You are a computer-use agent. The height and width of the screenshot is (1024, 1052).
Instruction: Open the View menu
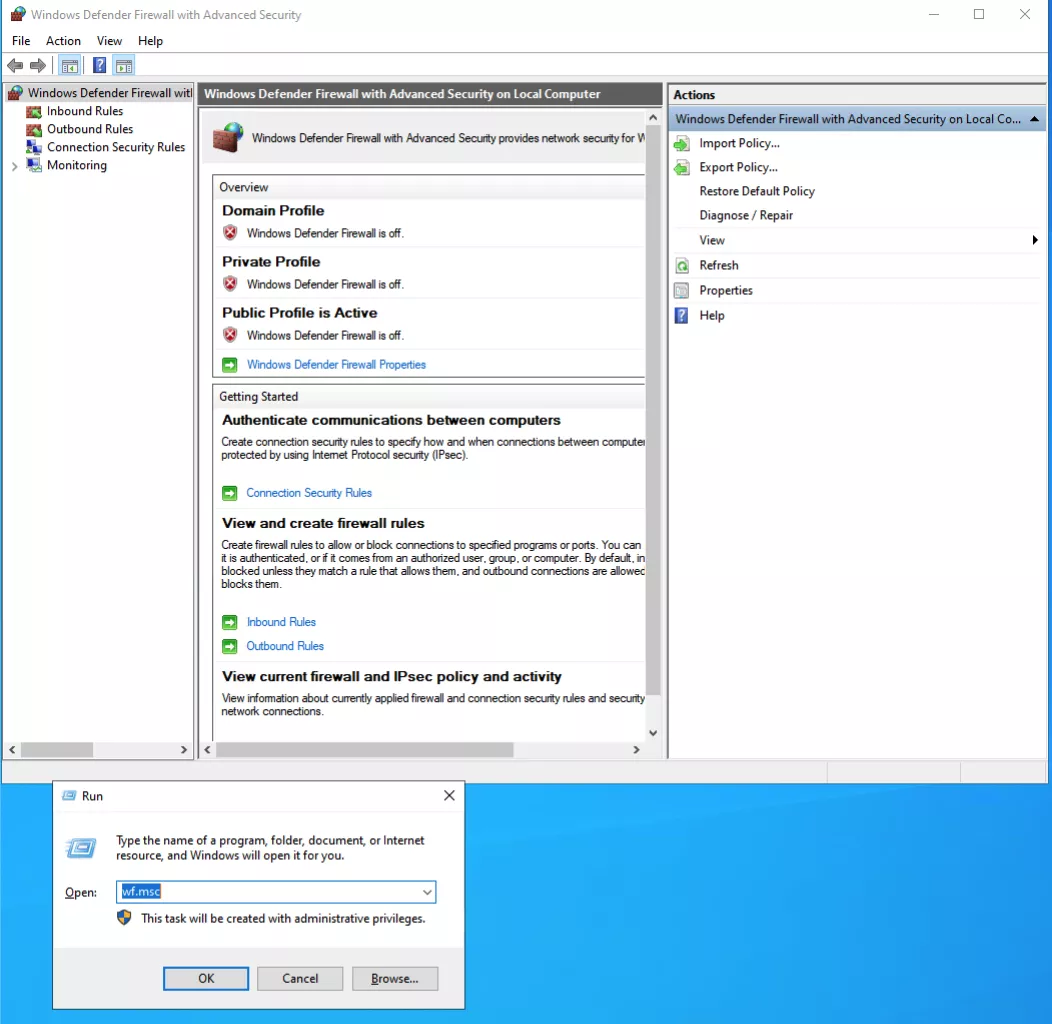pos(109,41)
